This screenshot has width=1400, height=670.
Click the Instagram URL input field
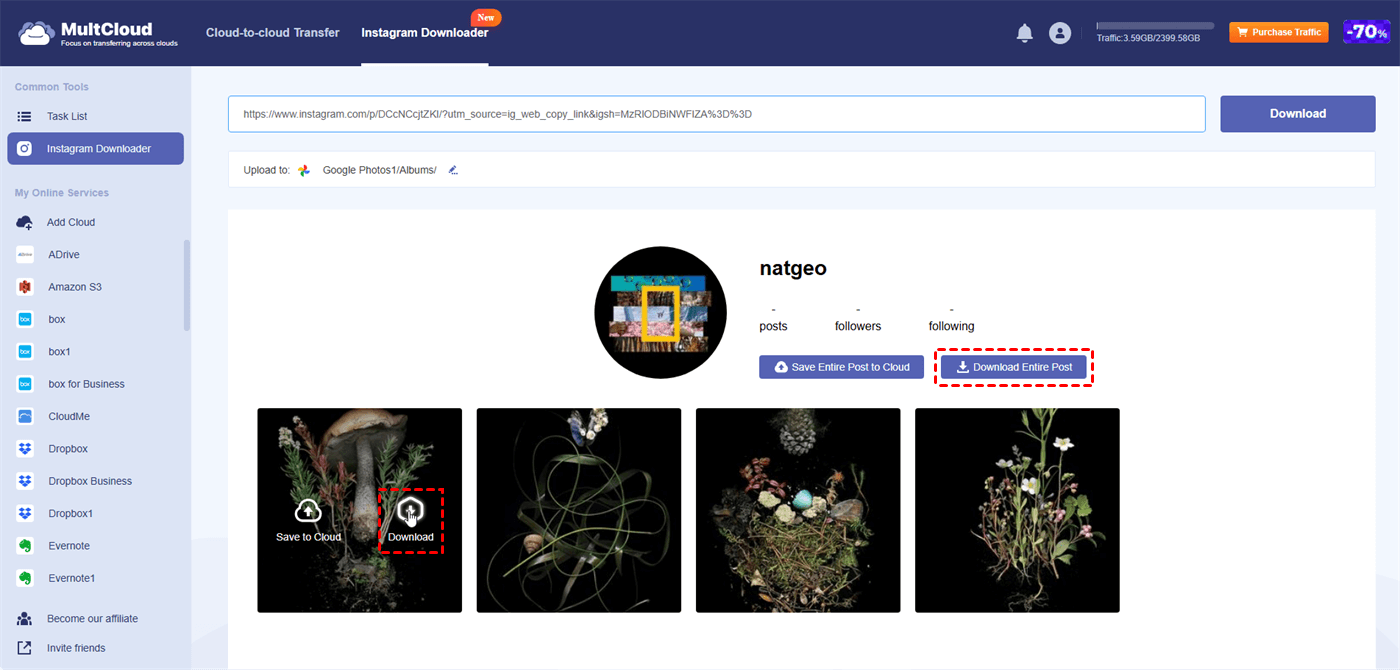[716, 114]
